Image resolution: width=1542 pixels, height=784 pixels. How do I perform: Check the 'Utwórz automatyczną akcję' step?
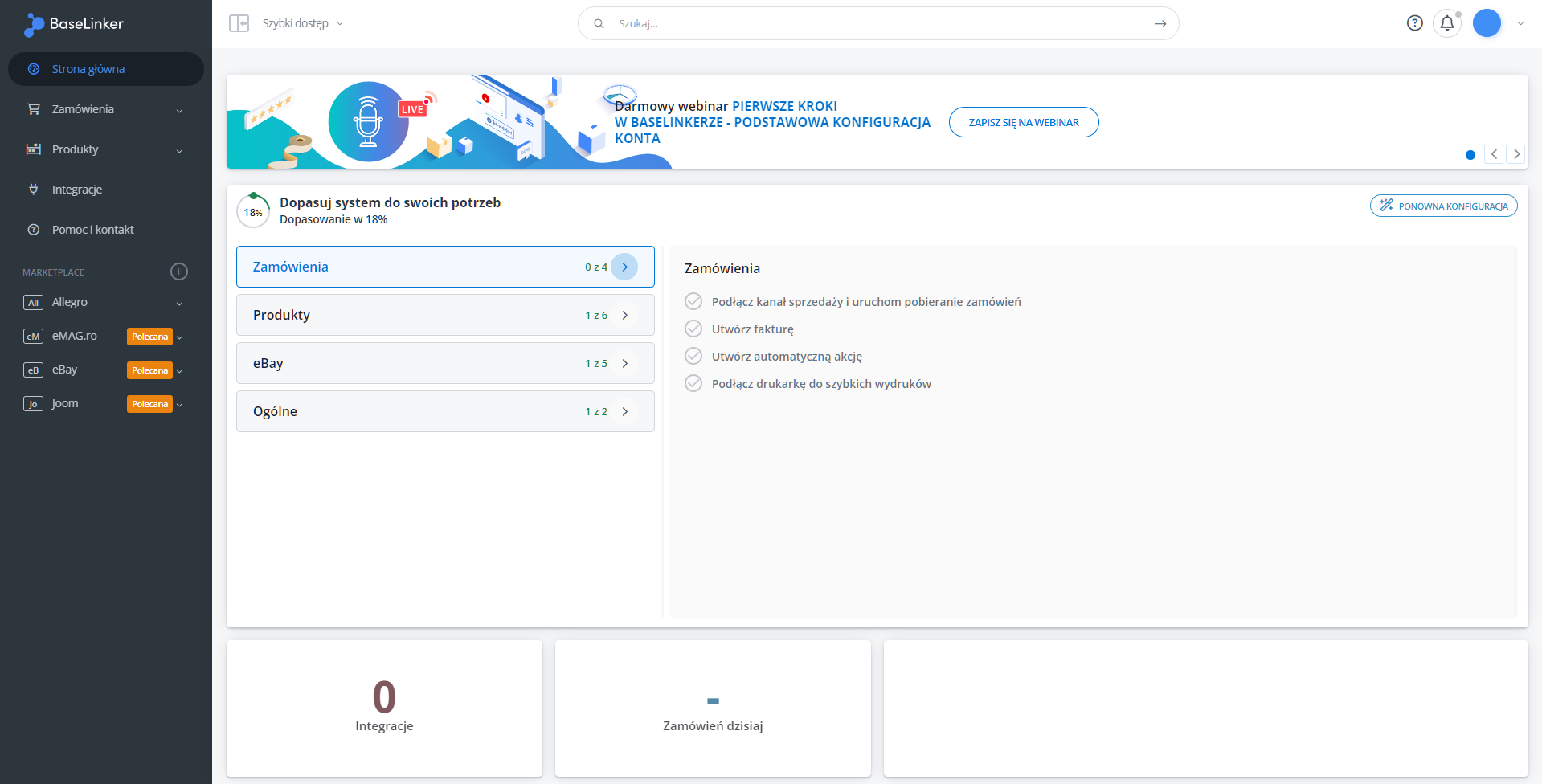pos(693,356)
